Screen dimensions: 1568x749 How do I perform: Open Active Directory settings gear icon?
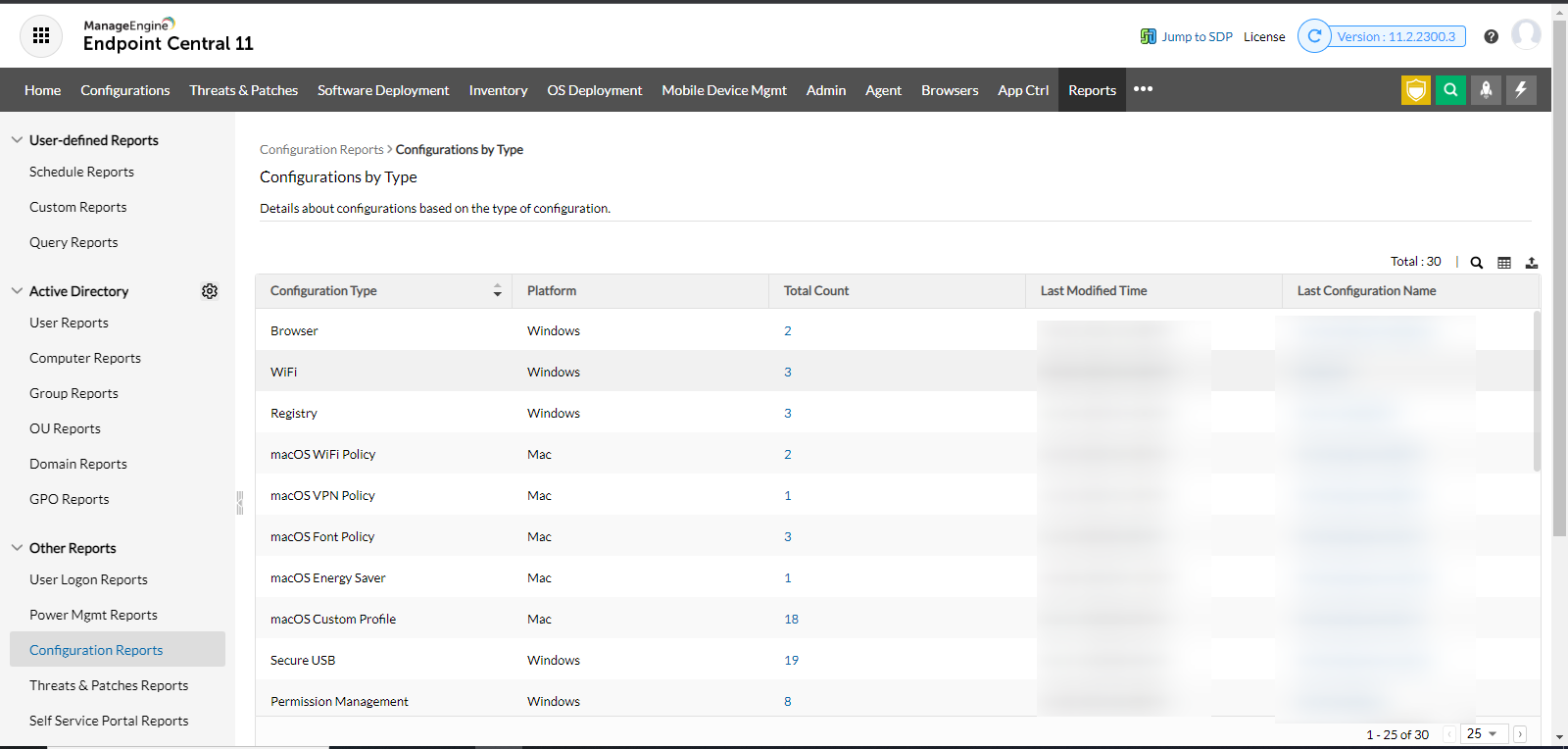[210, 291]
